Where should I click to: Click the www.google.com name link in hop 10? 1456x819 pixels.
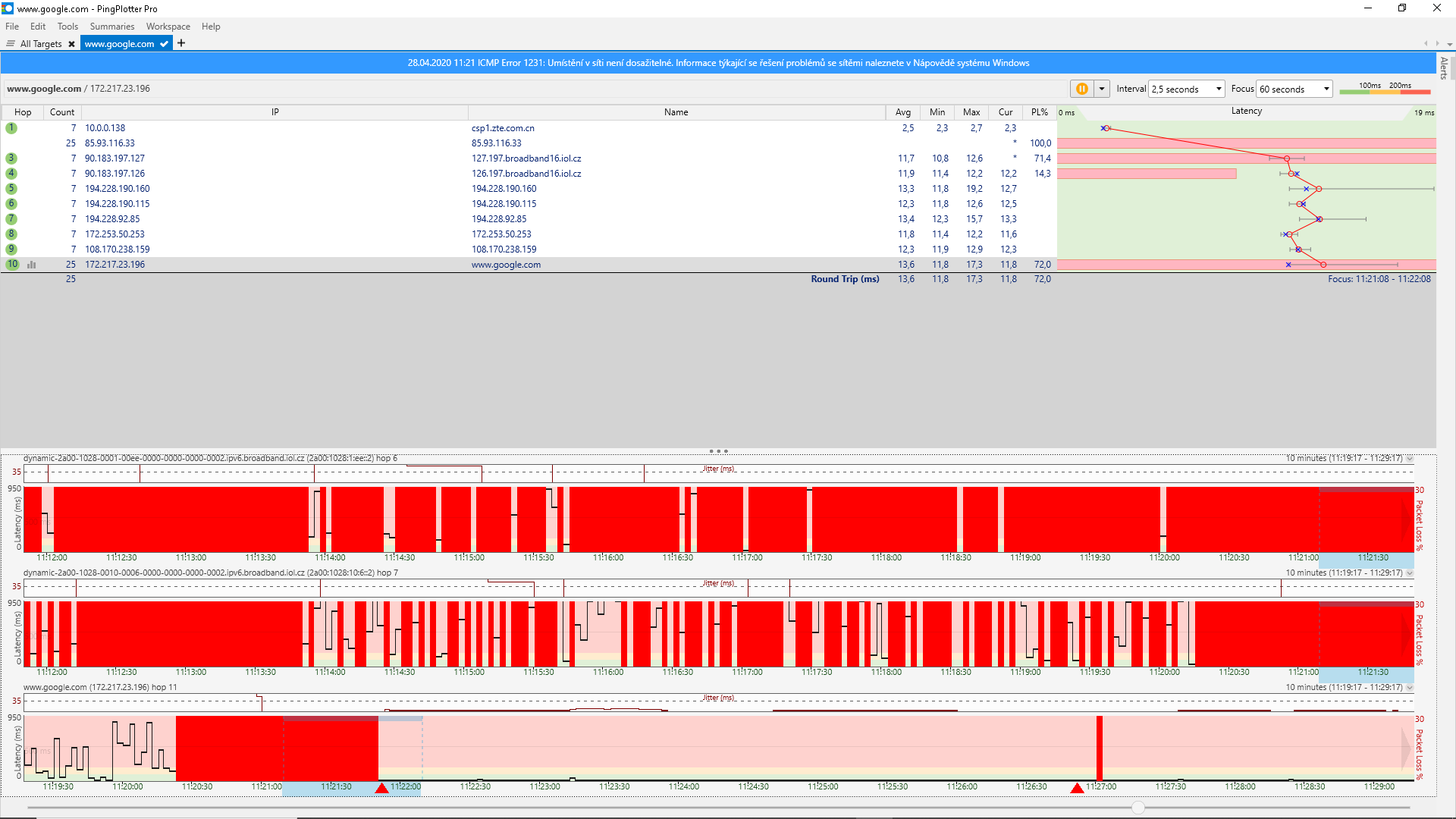pyautogui.click(x=506, y=265)
